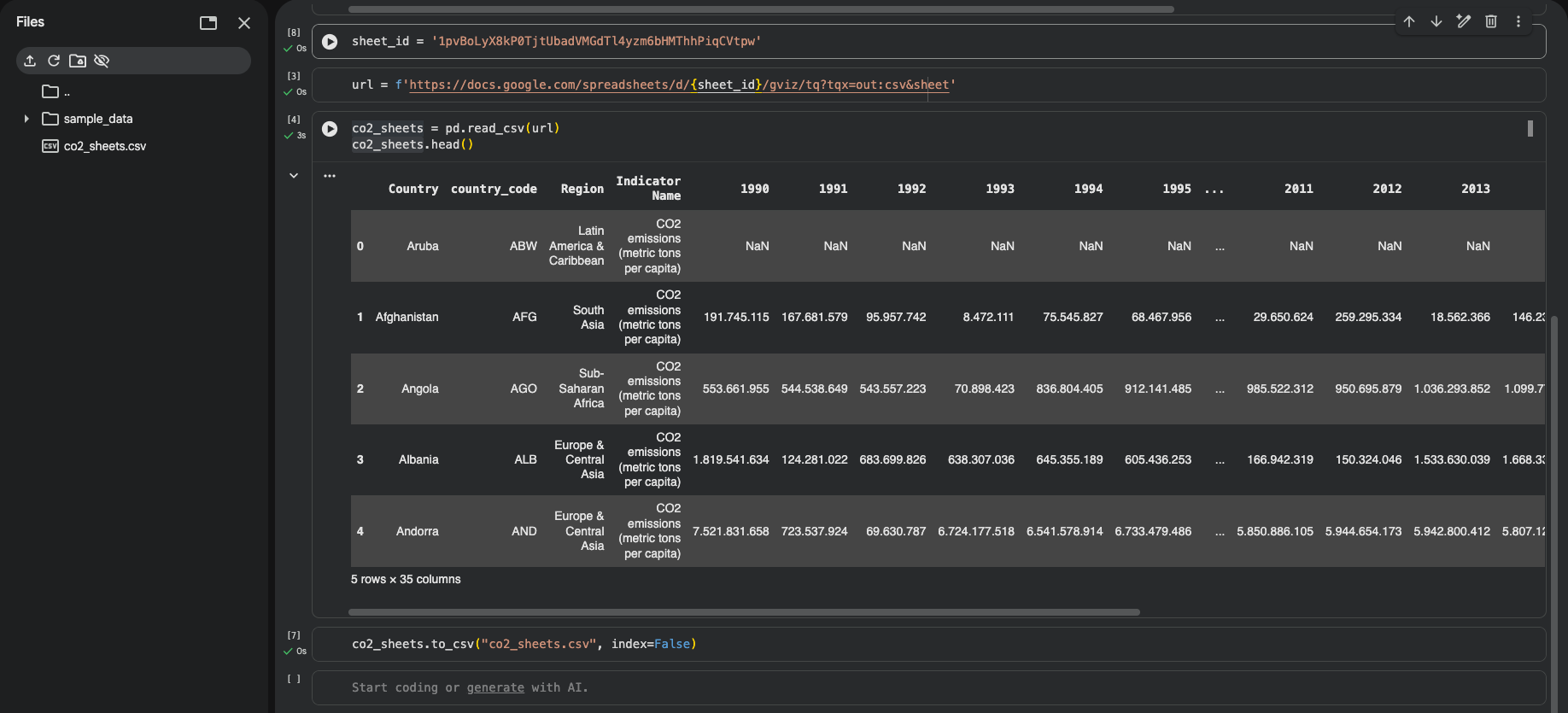Delete the cell with trash icon

pyautogui.click(x=1491, y=21)
